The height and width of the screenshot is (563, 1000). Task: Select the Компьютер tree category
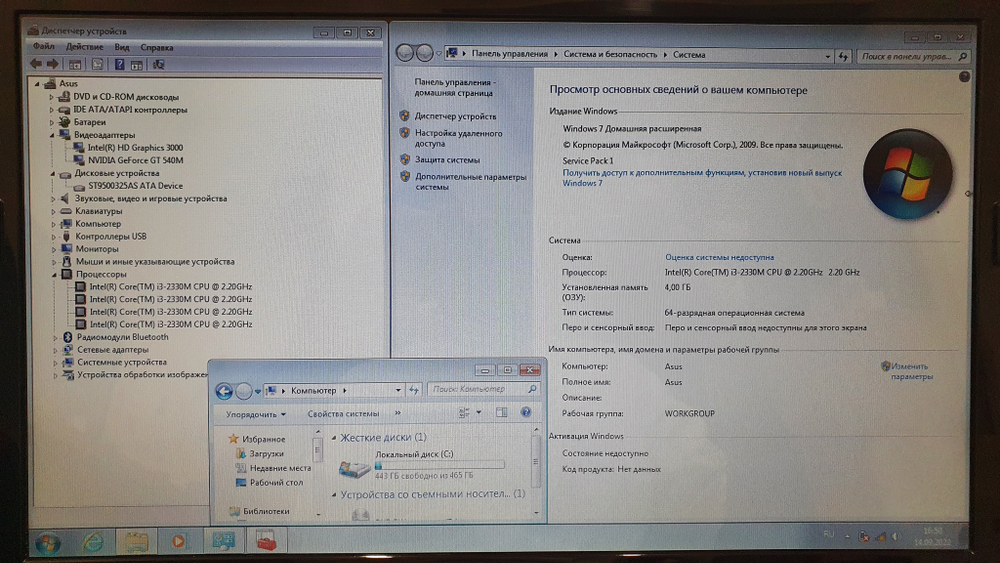(x=98, y=224)
